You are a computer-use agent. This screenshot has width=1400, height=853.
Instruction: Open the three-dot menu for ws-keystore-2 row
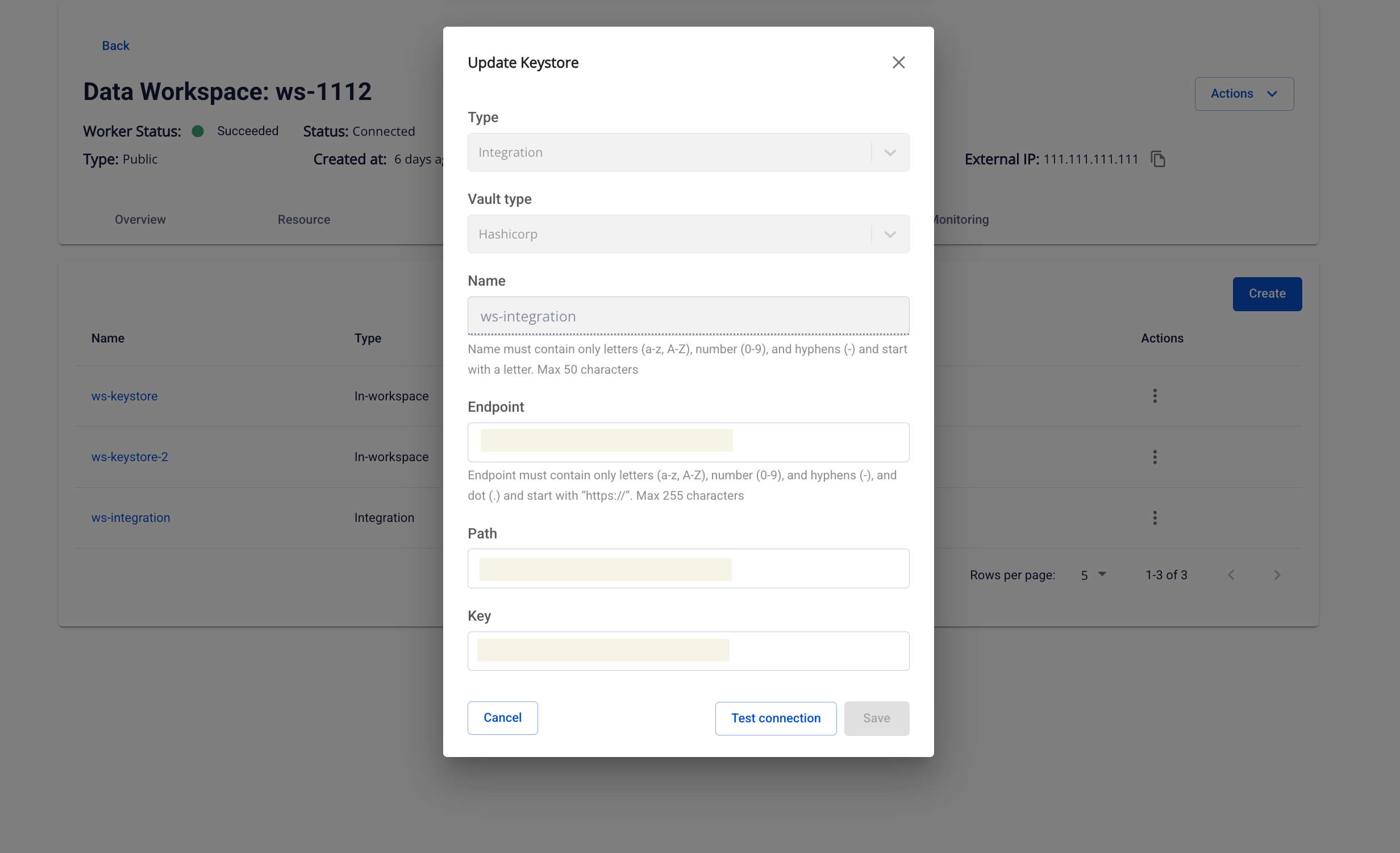click(x=1155, y=457)
